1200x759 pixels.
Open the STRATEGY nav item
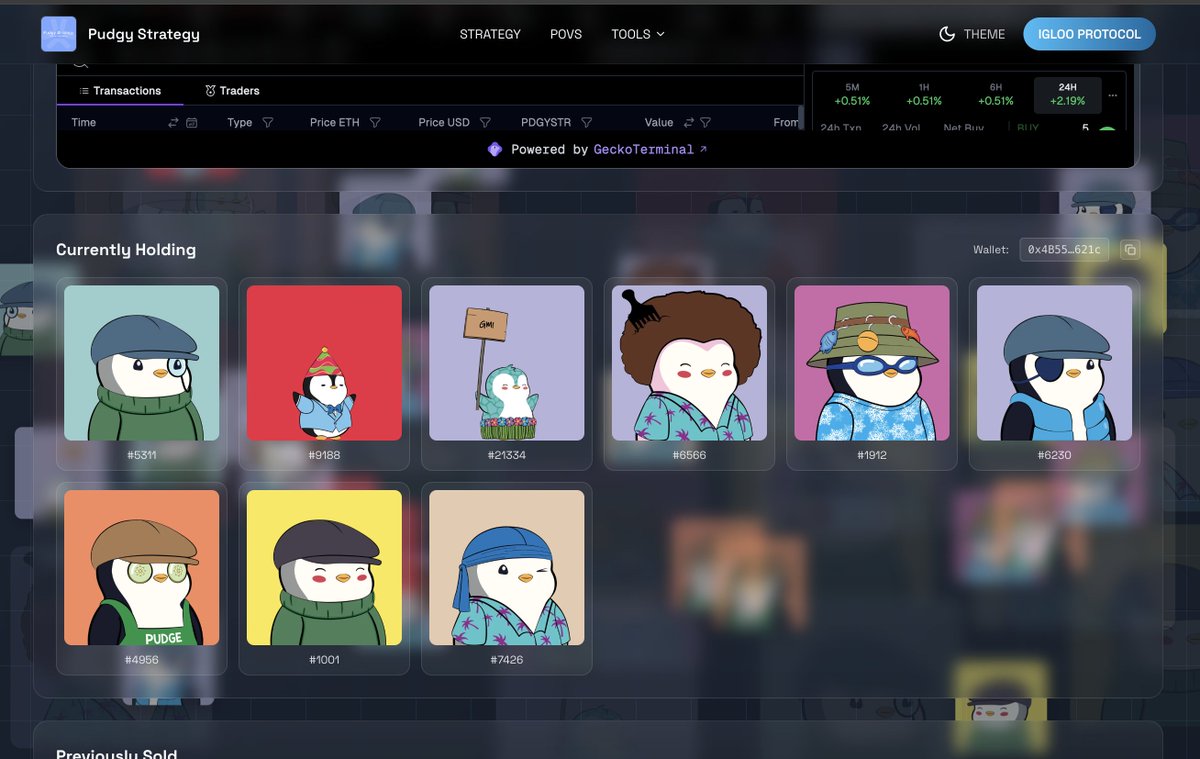[490, 34]
